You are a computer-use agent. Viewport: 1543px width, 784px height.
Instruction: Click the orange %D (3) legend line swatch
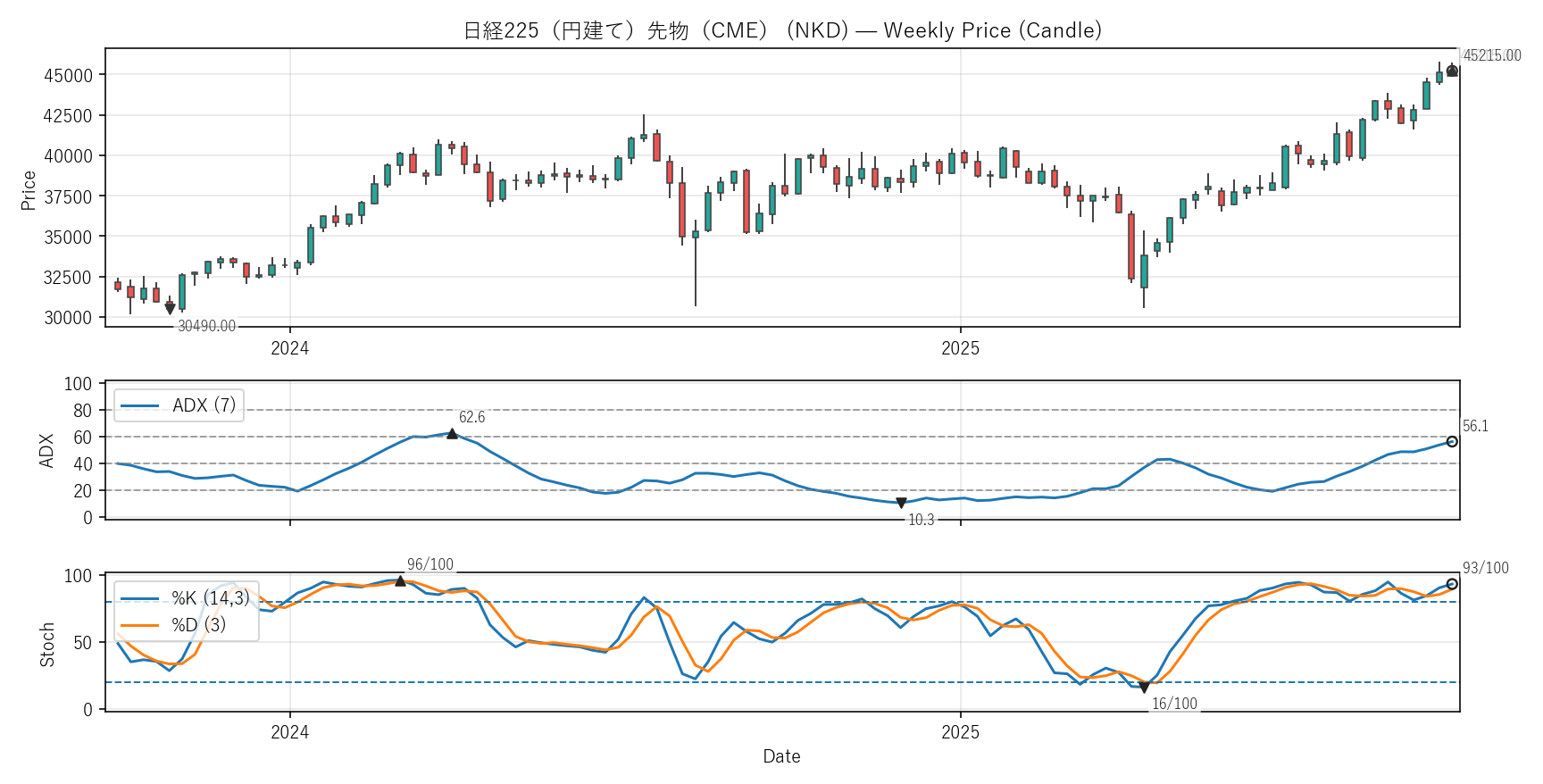[x=140, y=625]
